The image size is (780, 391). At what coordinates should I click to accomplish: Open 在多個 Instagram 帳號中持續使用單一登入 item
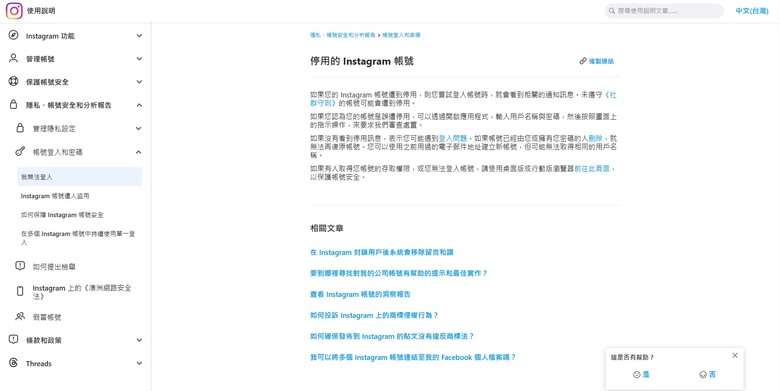tap(78, 238)
